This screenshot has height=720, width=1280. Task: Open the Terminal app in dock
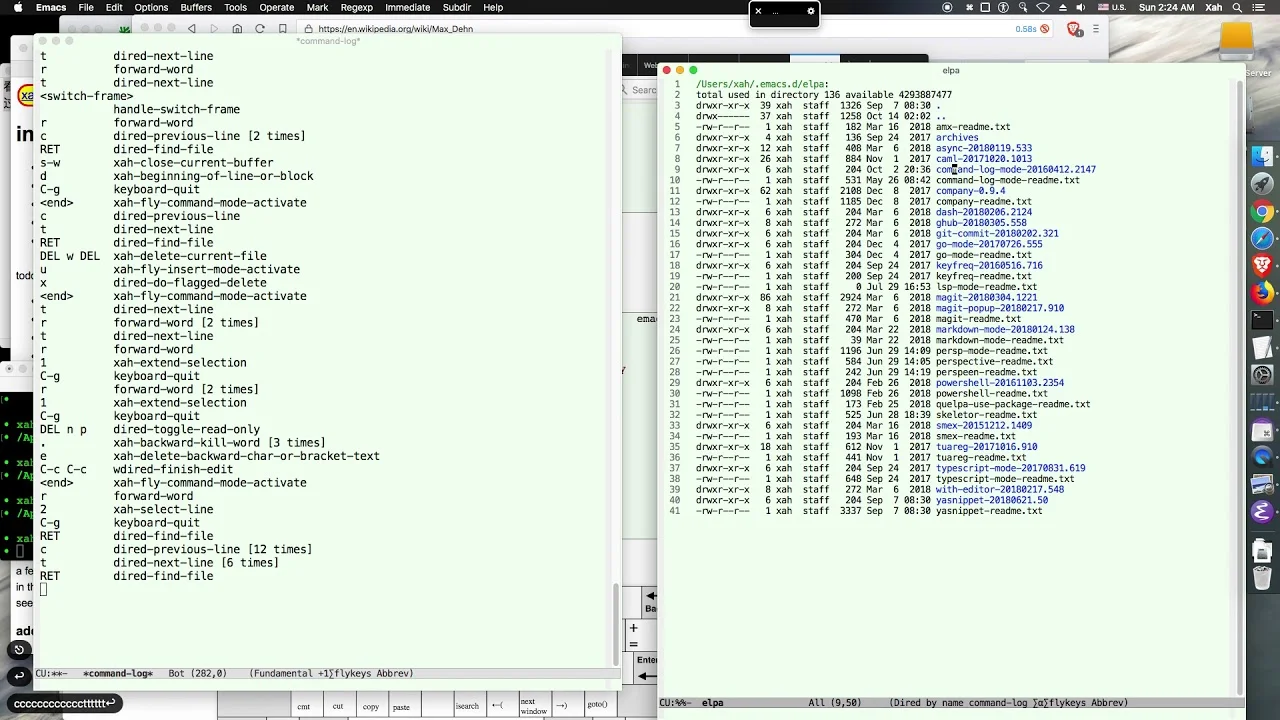click(x=1262, y=321)
